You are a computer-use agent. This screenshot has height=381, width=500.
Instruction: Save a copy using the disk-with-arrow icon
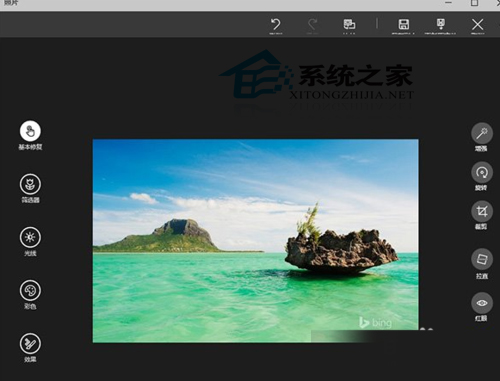point(441,24)
